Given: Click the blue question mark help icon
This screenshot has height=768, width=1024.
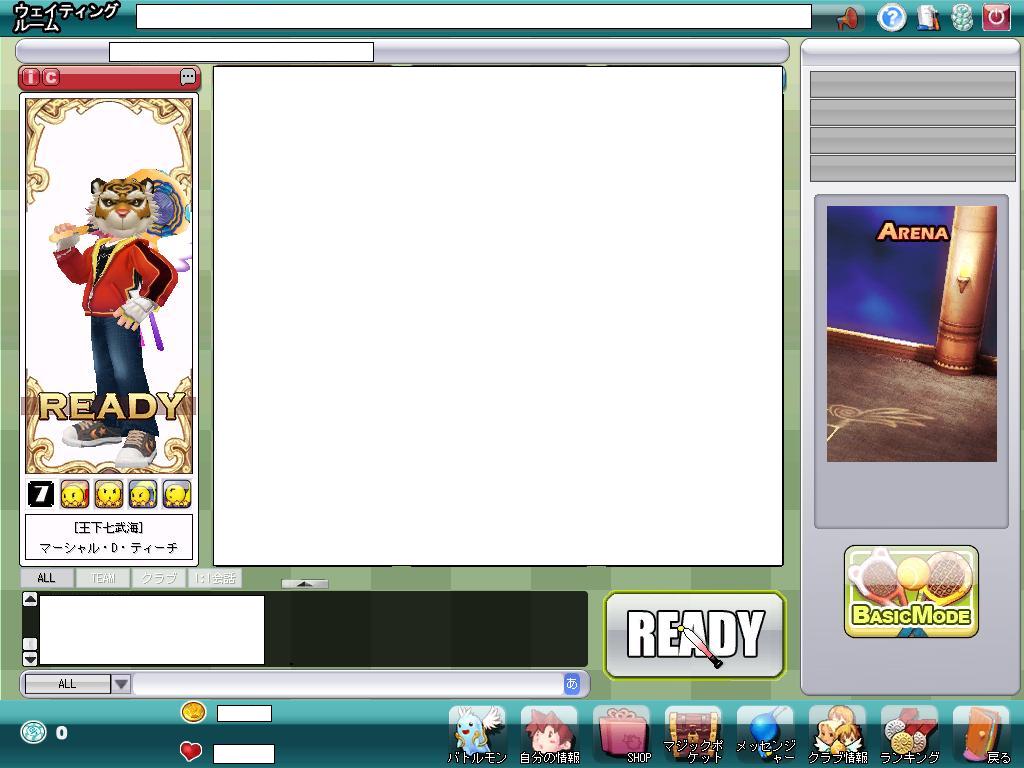Looking at the screenshot, I should tap(891, 17).
